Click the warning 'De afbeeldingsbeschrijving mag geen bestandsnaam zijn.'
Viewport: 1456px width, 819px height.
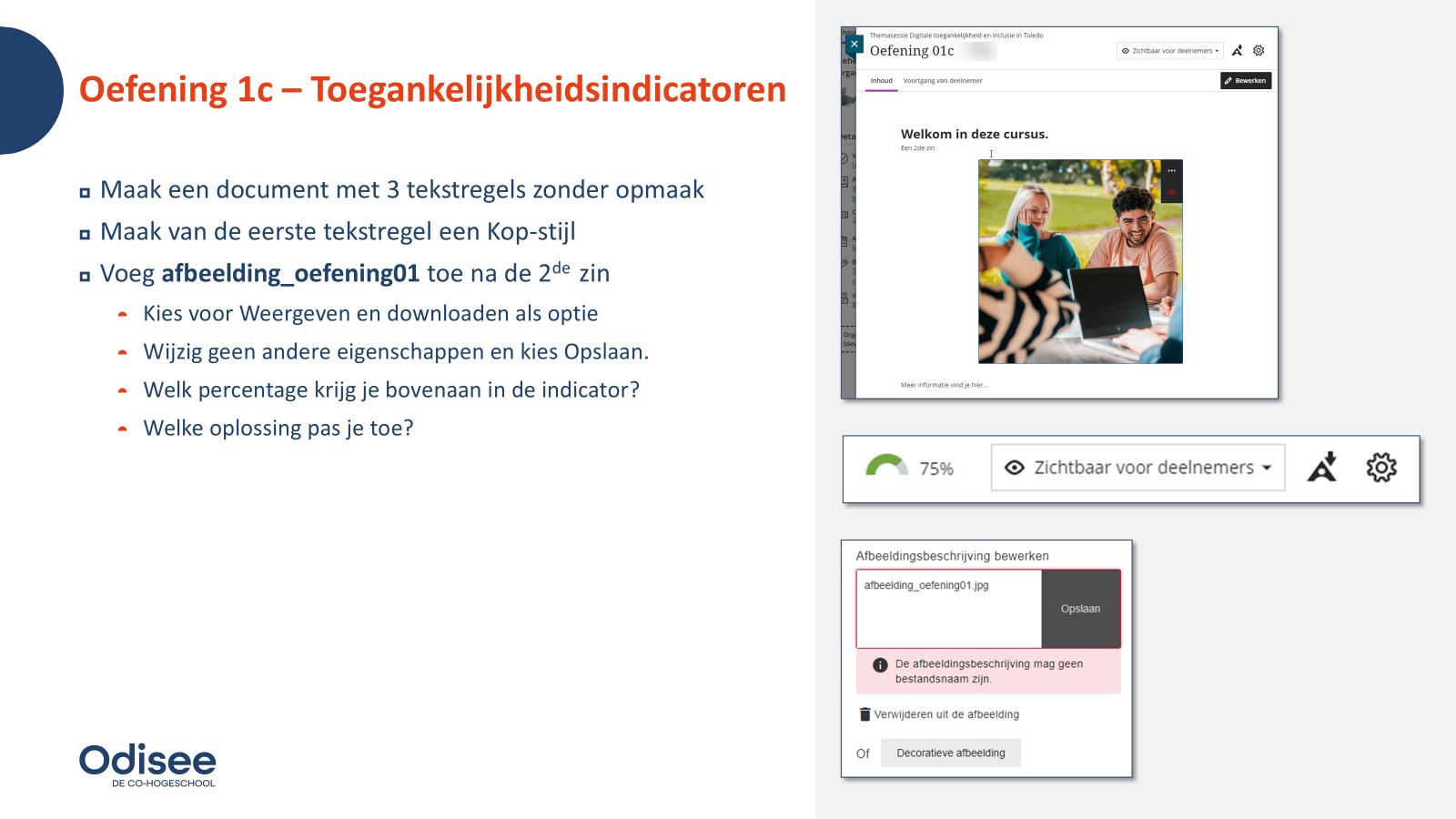[989, 672]
